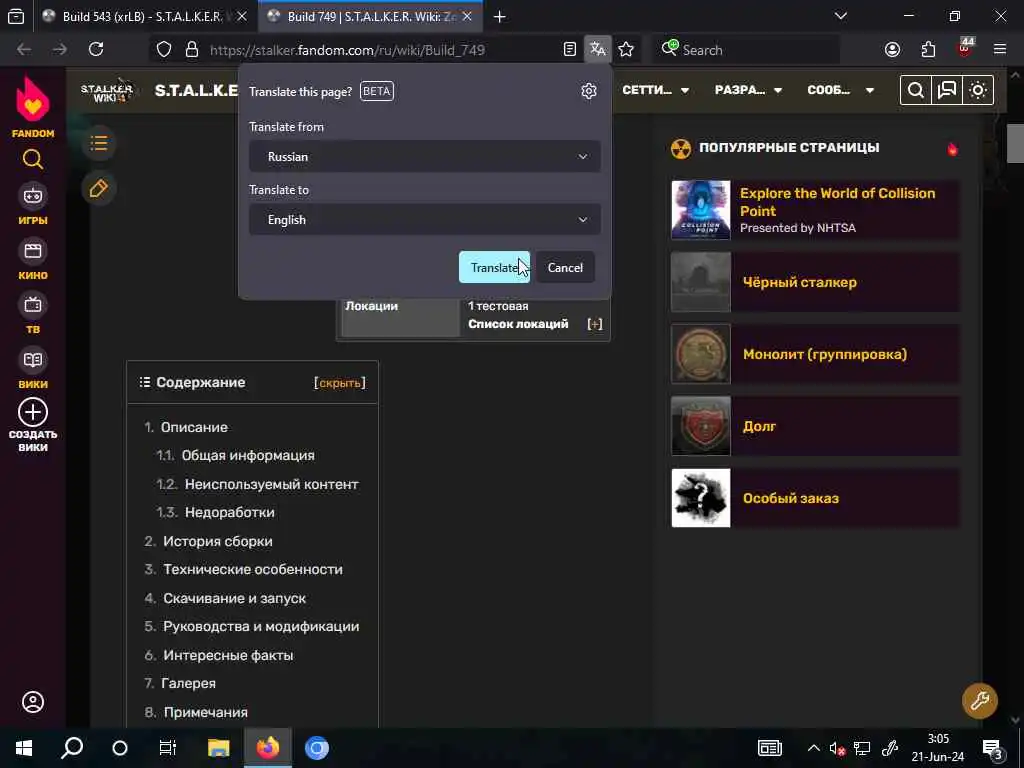Open the Translate to English dropdown
The width and height of the screenshot is (1024, 768).
[424, 219]
